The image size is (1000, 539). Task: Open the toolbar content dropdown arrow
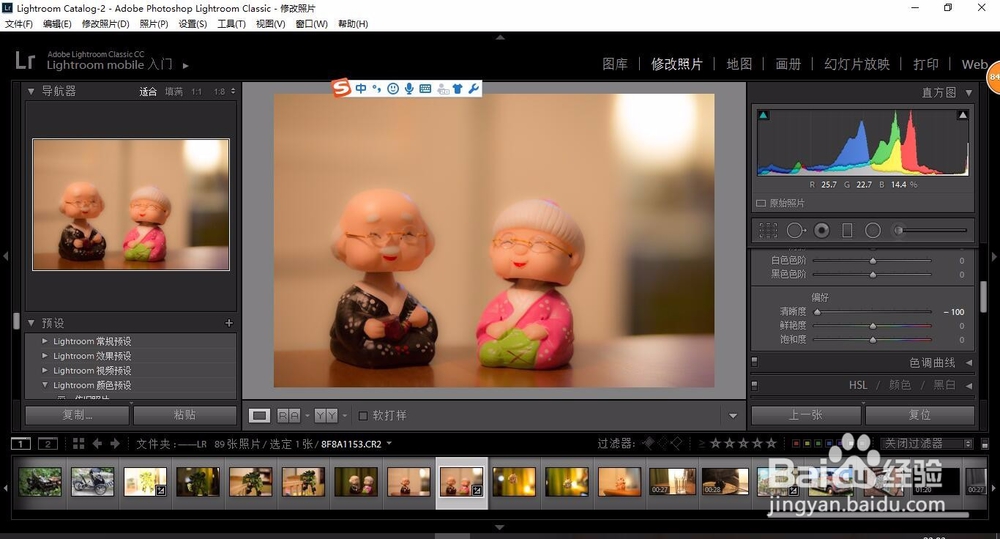(x=733, y=416)
